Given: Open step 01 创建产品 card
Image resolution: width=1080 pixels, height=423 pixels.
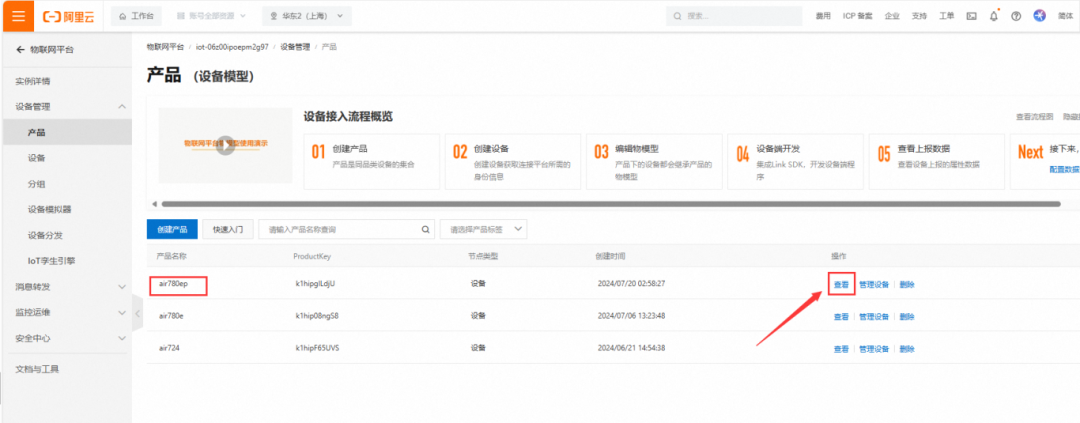Looking at the screenshot, I should click(371, 162).
